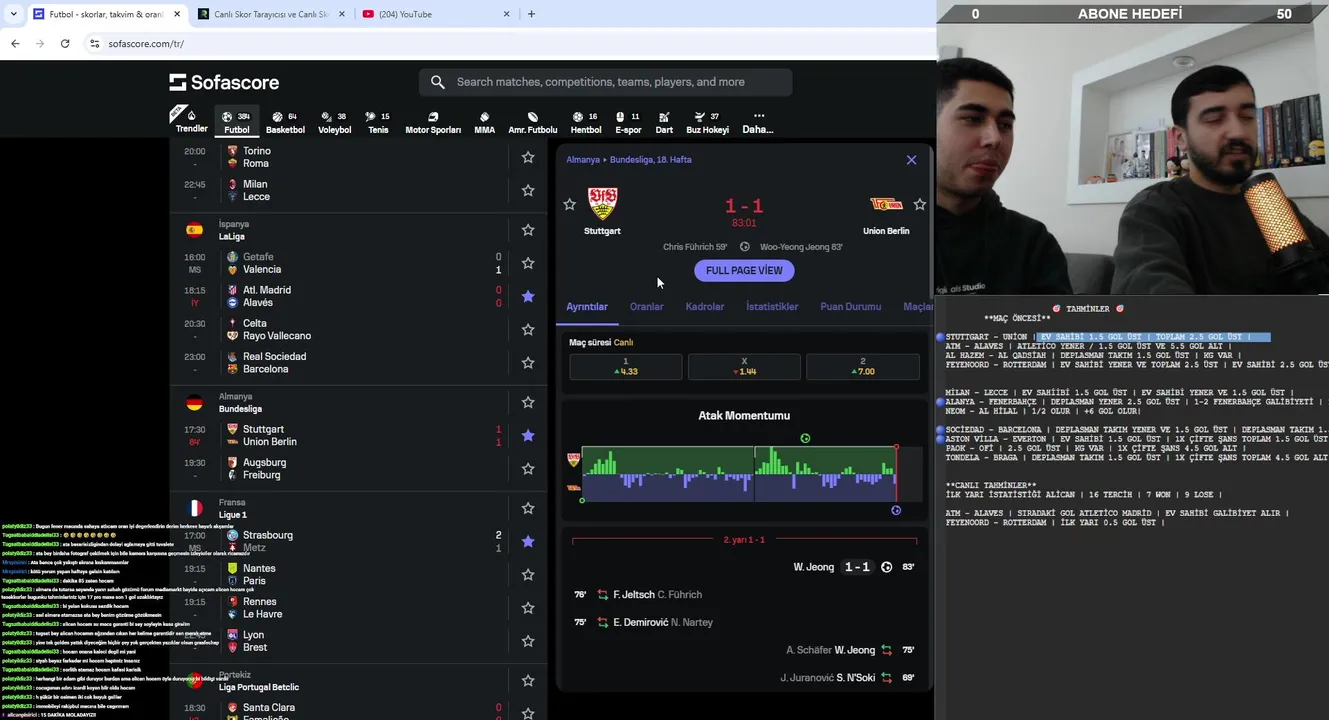Expand the Daha... more sports menu
Viewport: 1329px width, 720px height.
[758, 122]
